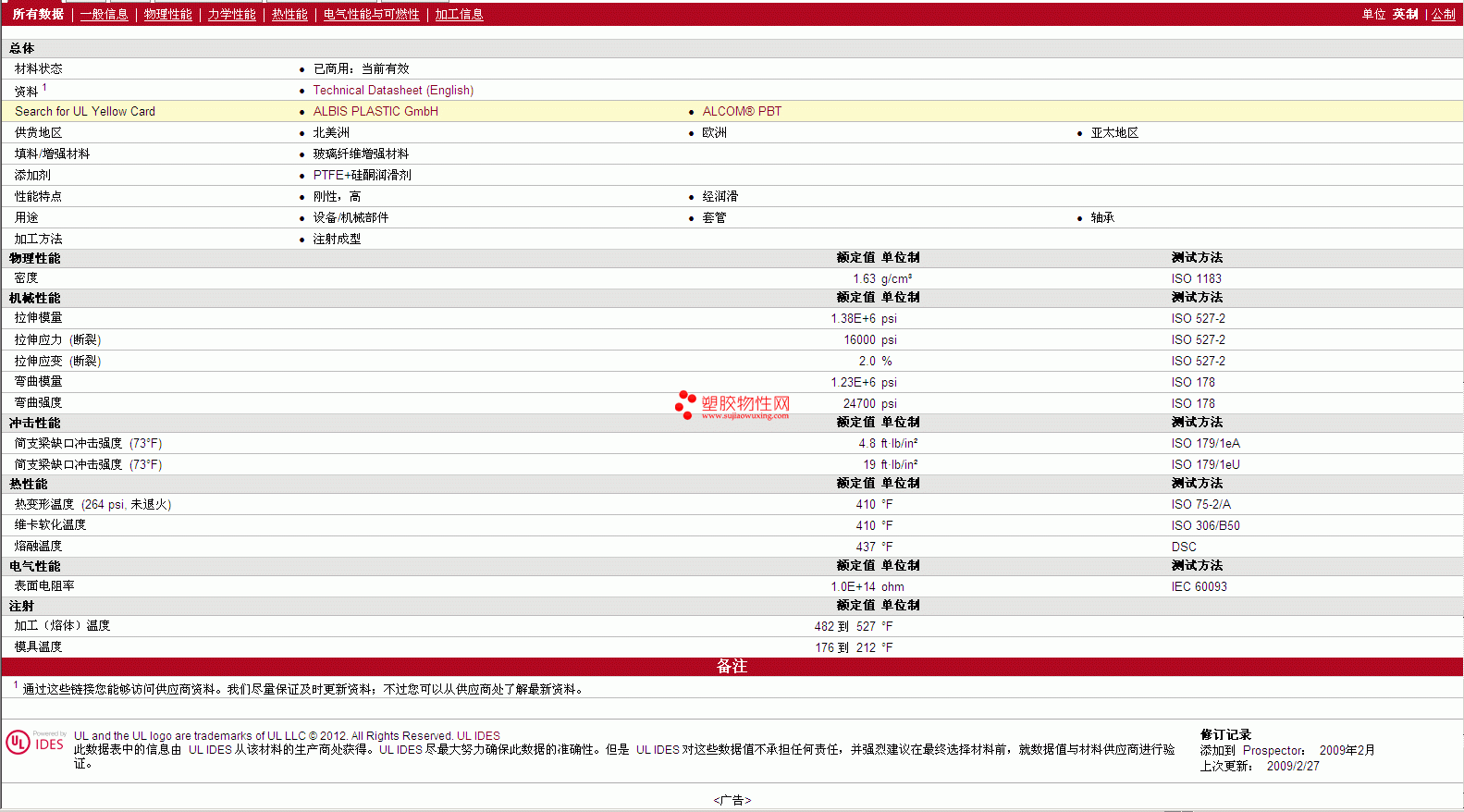Switch to the 力学性能 tab
Screen dimensions: 1464x812
coord(231,15)
